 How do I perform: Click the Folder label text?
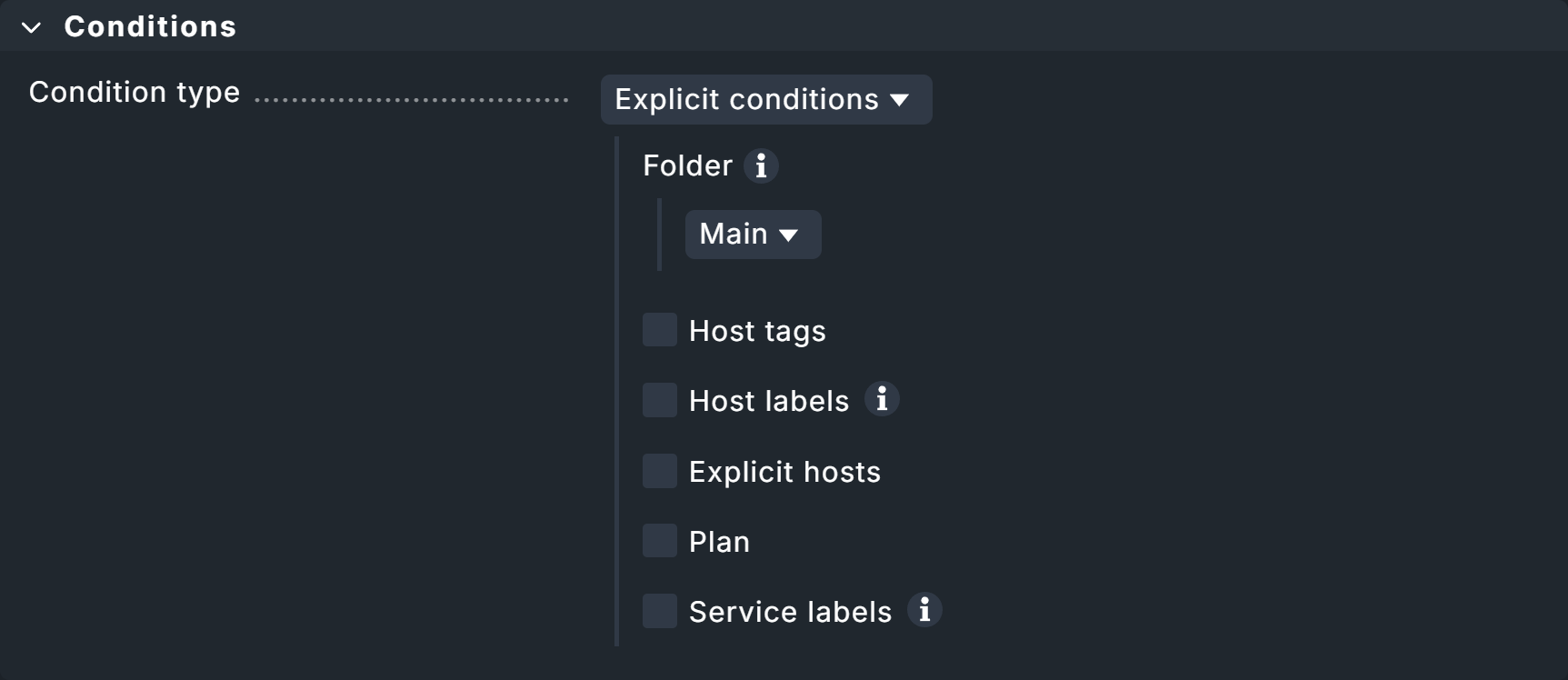coord(687,166)
